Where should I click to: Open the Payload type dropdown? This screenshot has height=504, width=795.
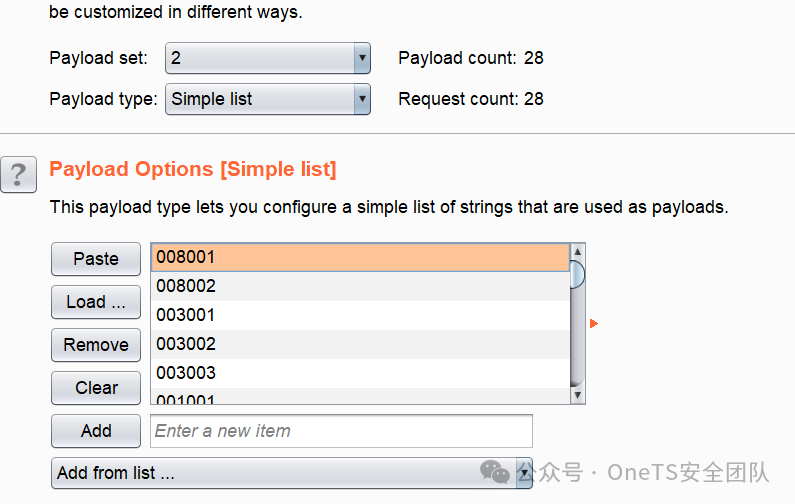(x=267, y=99)
